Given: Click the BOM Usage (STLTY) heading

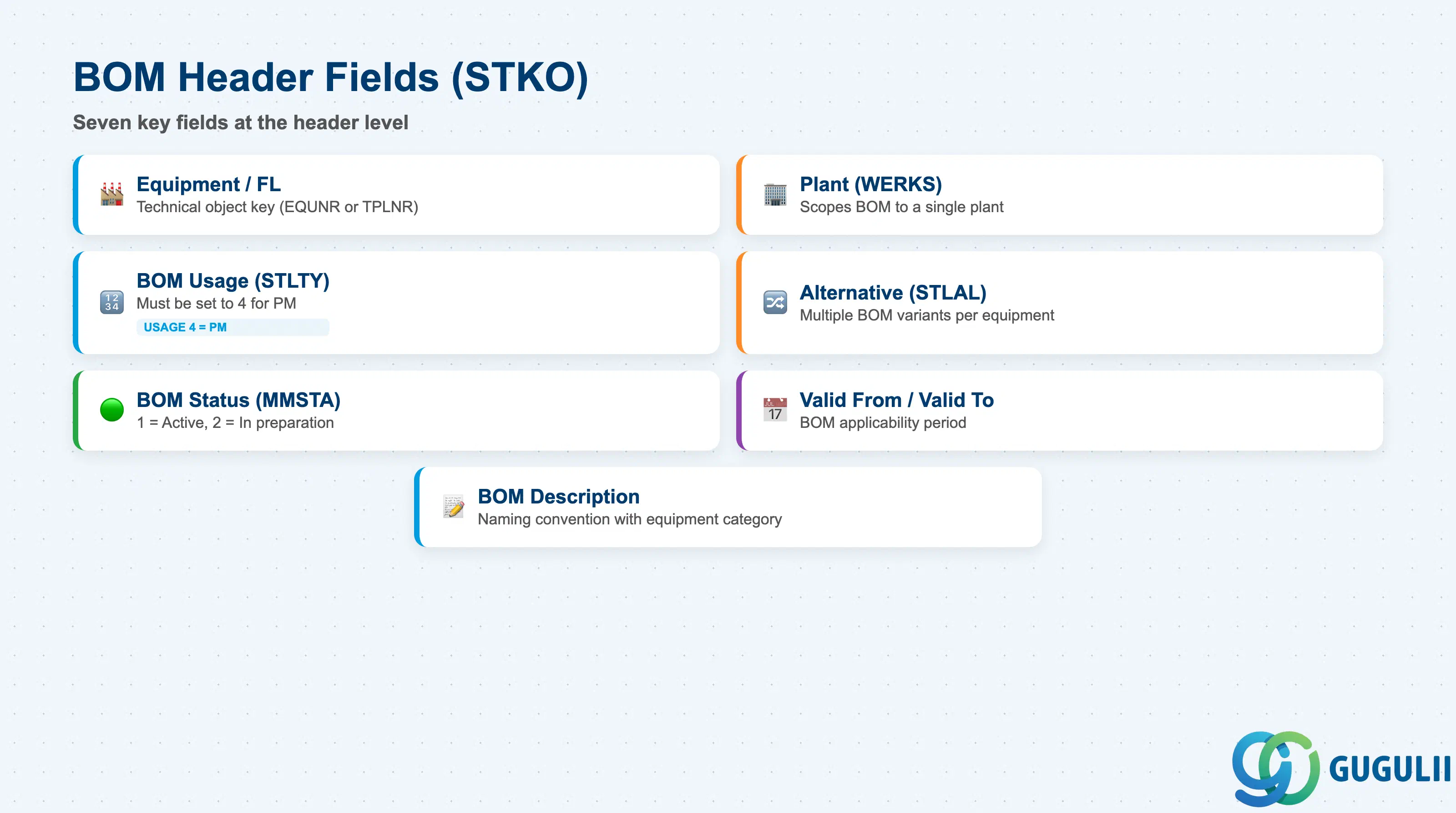Looking at the screenshot, I should 233,281.
